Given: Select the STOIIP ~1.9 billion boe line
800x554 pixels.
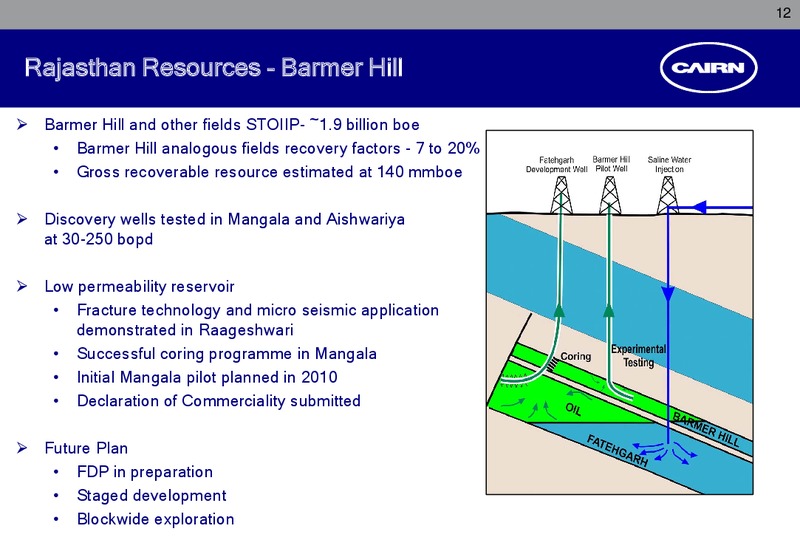Looking at the screenshot, I should click(x=232, y=124).
